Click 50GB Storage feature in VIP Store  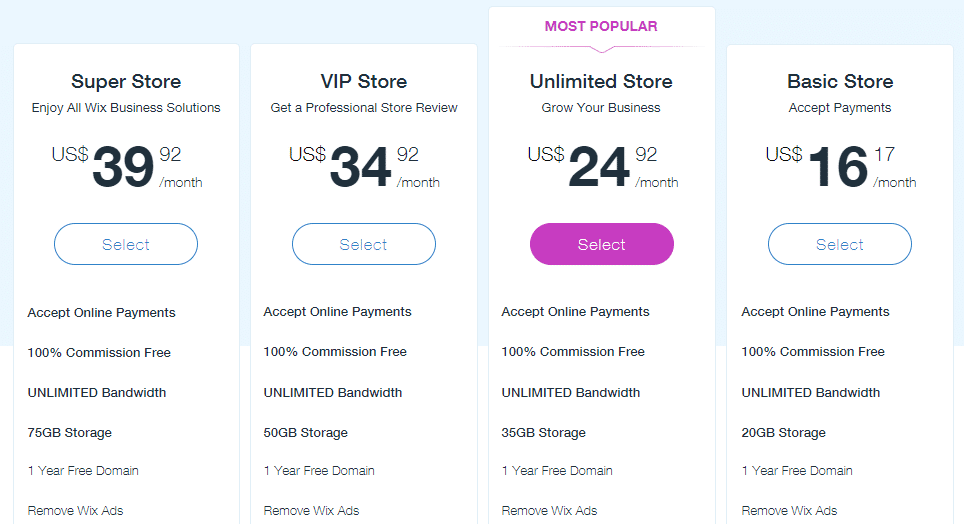pos(306,433)
